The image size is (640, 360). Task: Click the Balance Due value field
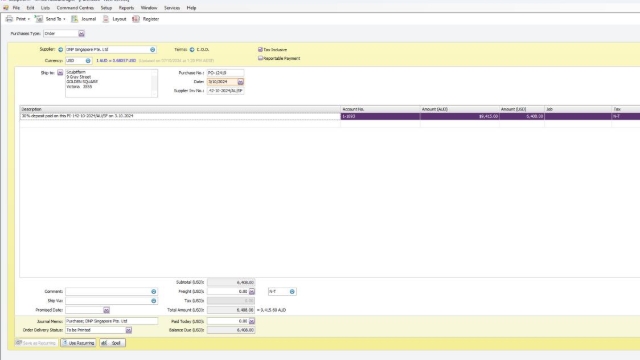(x=231, y=330)
